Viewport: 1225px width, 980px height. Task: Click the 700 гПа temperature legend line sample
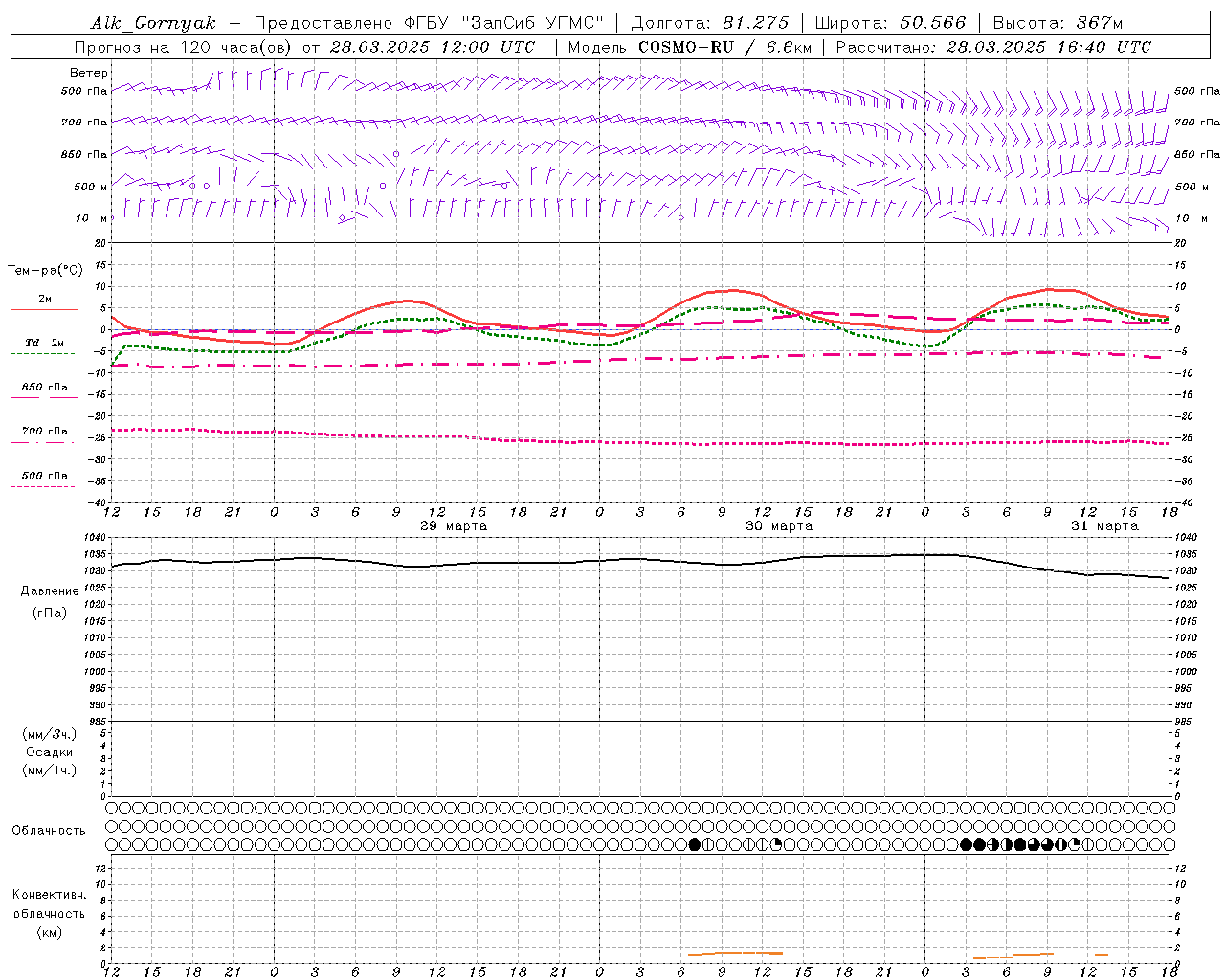[x=42, y=442]
